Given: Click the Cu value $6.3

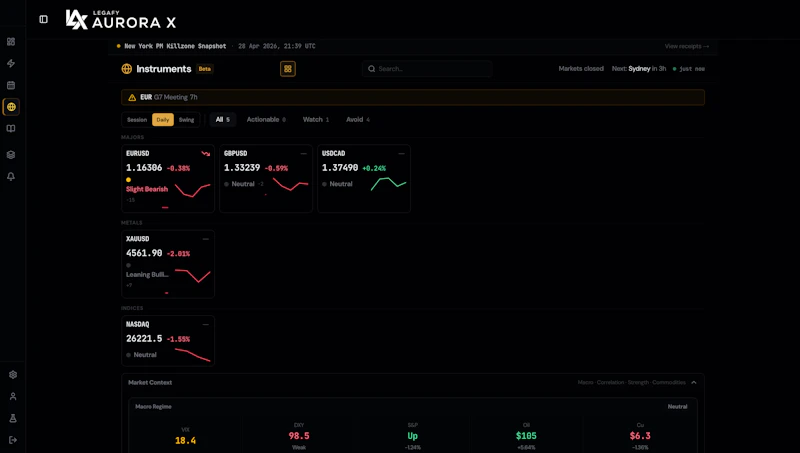Looking at the screenshot, I should [x=640, y=436].
